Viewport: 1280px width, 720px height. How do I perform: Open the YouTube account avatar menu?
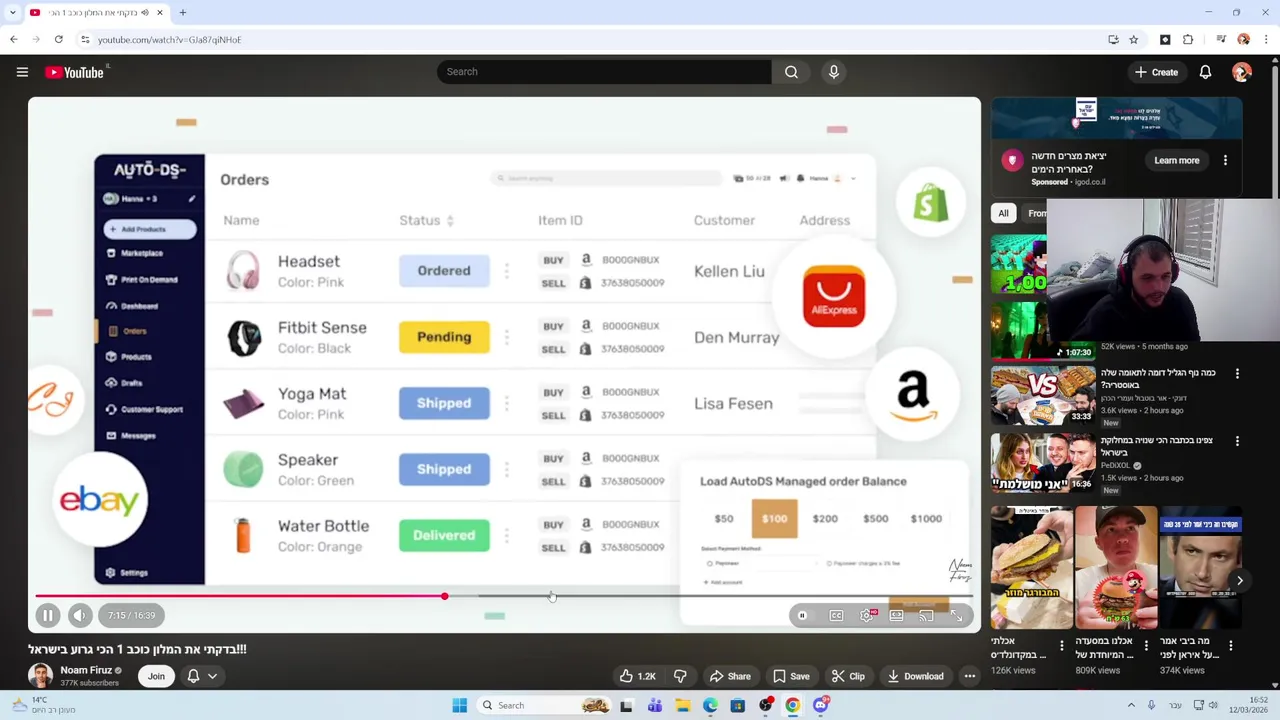click(x=1242, y=72)
